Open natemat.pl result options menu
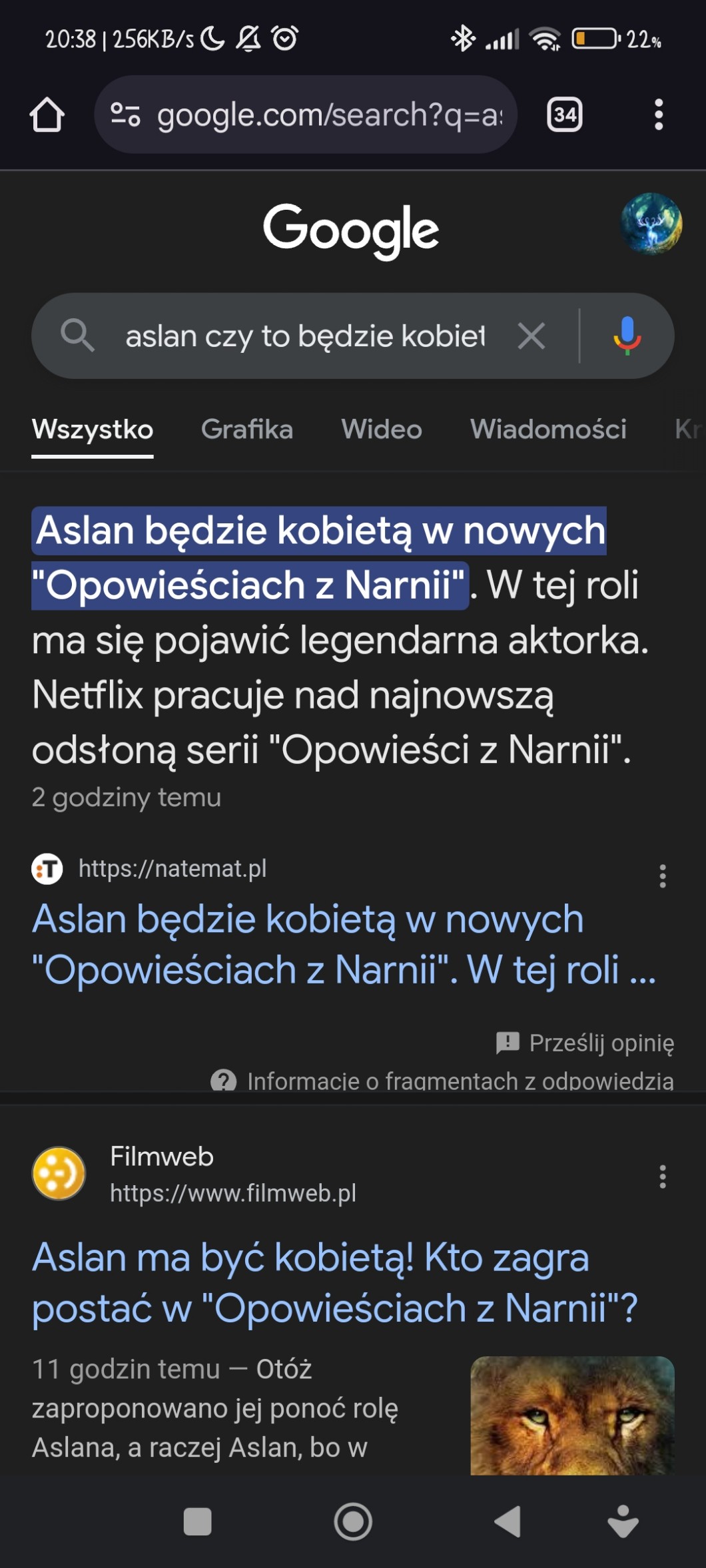Viewport: 706px width, 1568px height. coord(662,876)
